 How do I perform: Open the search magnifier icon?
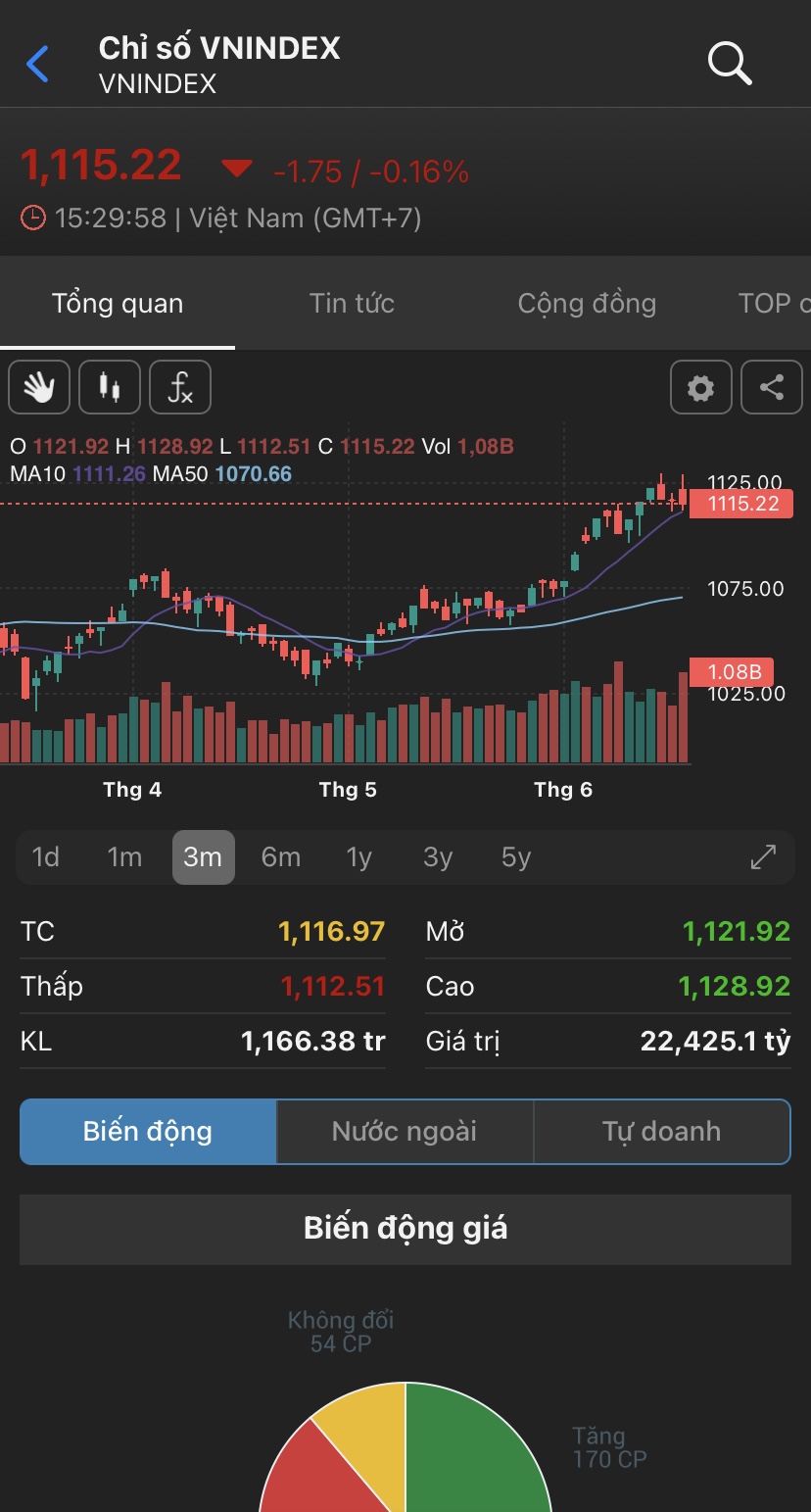[730, 64]
